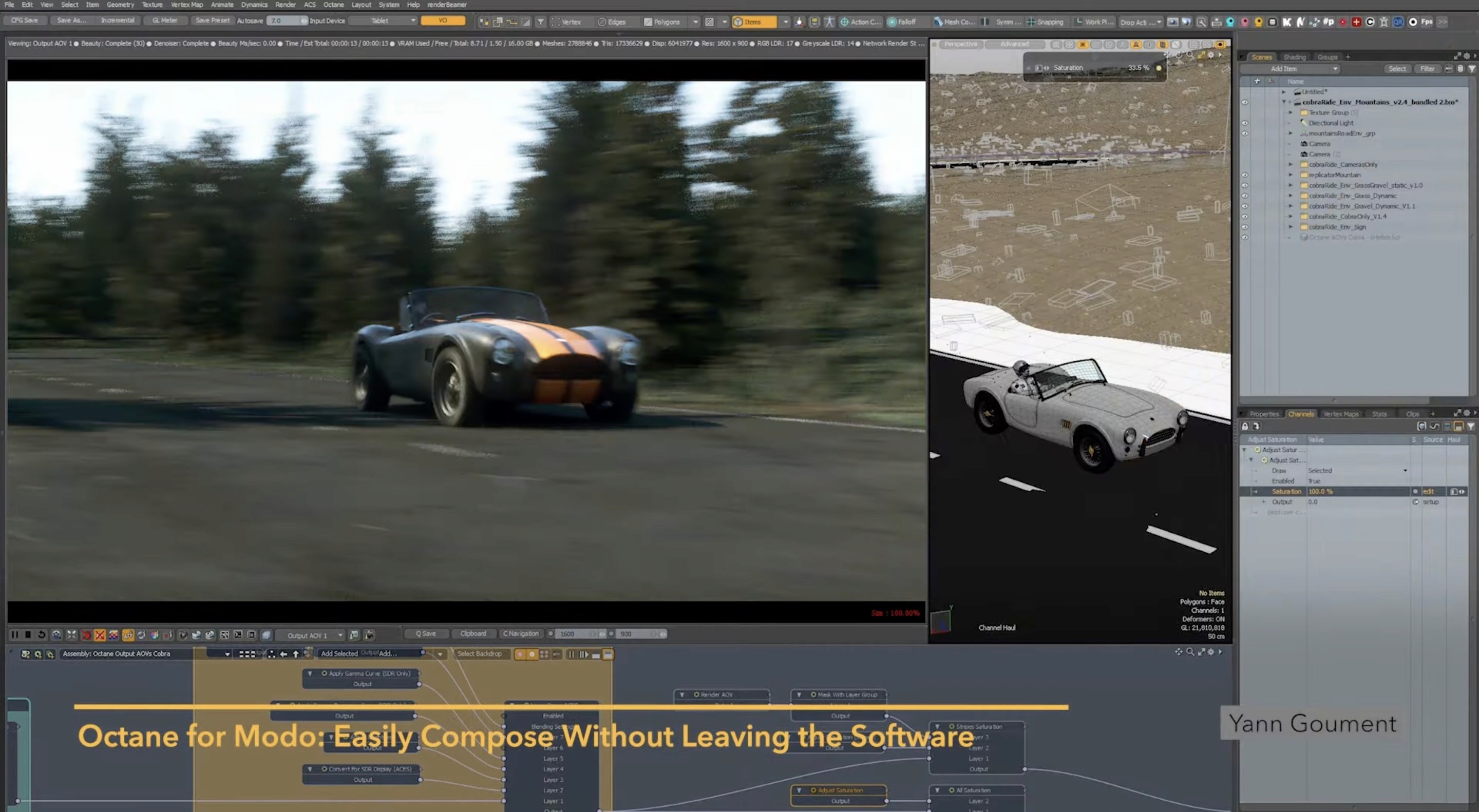1479x812 pixels.
Task: Click the Q Save button
Action: (426, 633)
